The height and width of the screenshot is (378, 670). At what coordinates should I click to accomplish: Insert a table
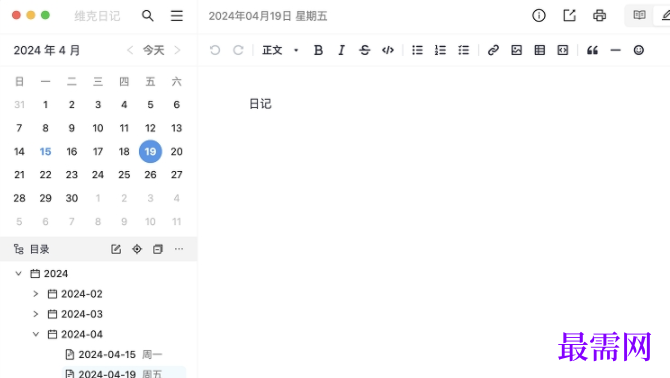[x=540, y=50]
